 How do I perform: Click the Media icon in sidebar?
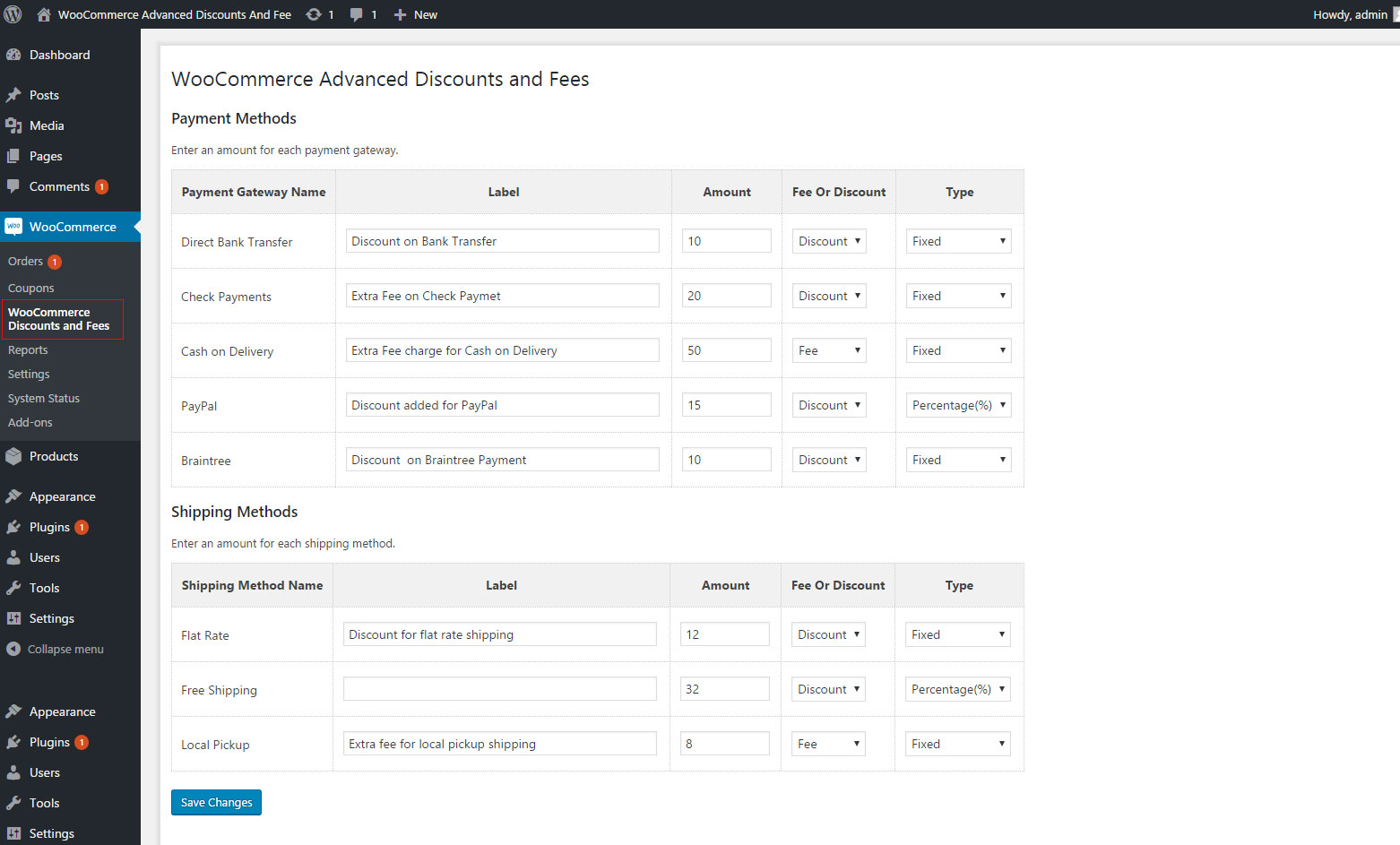coord(13,125)
